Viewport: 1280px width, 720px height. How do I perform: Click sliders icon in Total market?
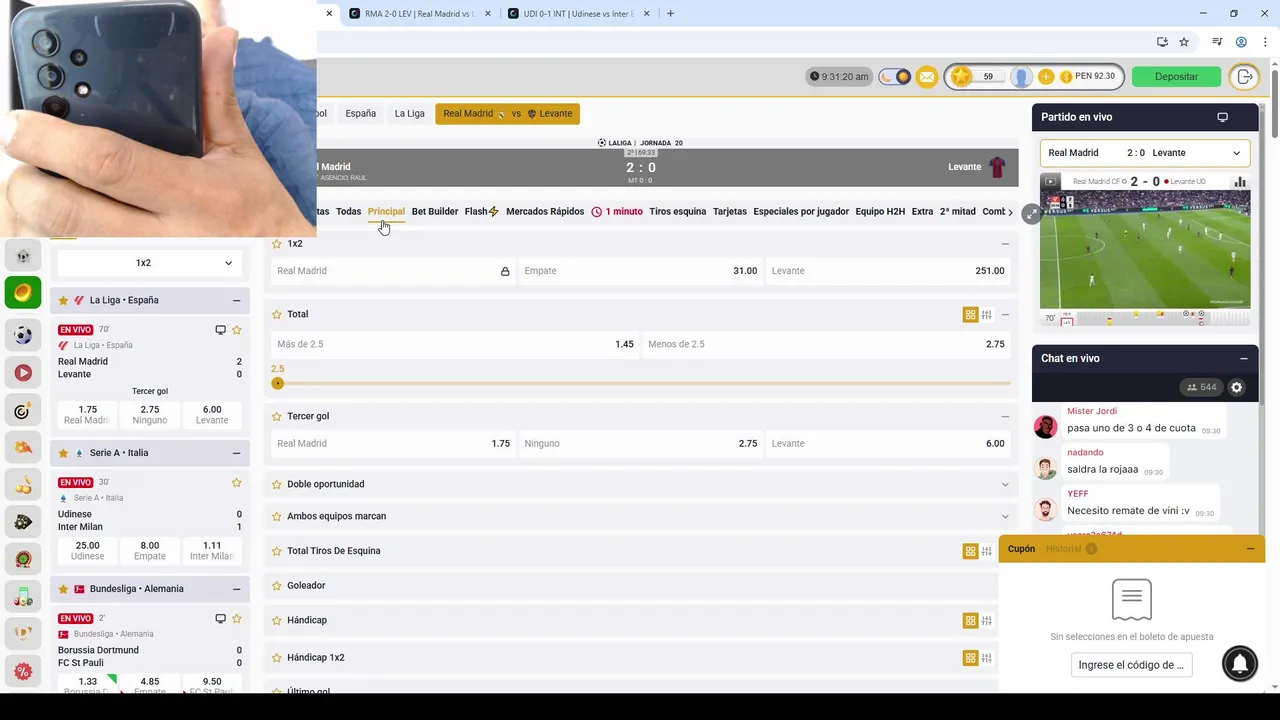986,315
